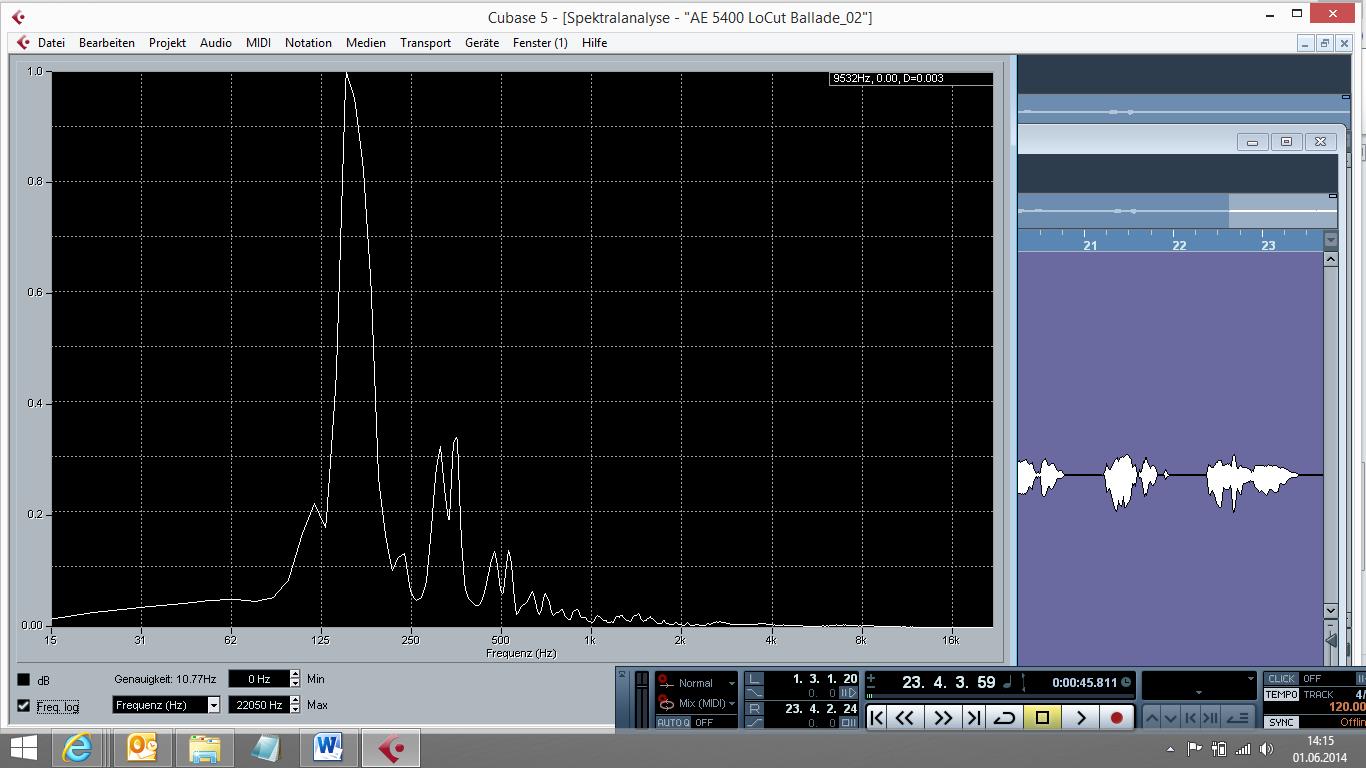Click the Cubase logo in title bar

tap(19, 17)
